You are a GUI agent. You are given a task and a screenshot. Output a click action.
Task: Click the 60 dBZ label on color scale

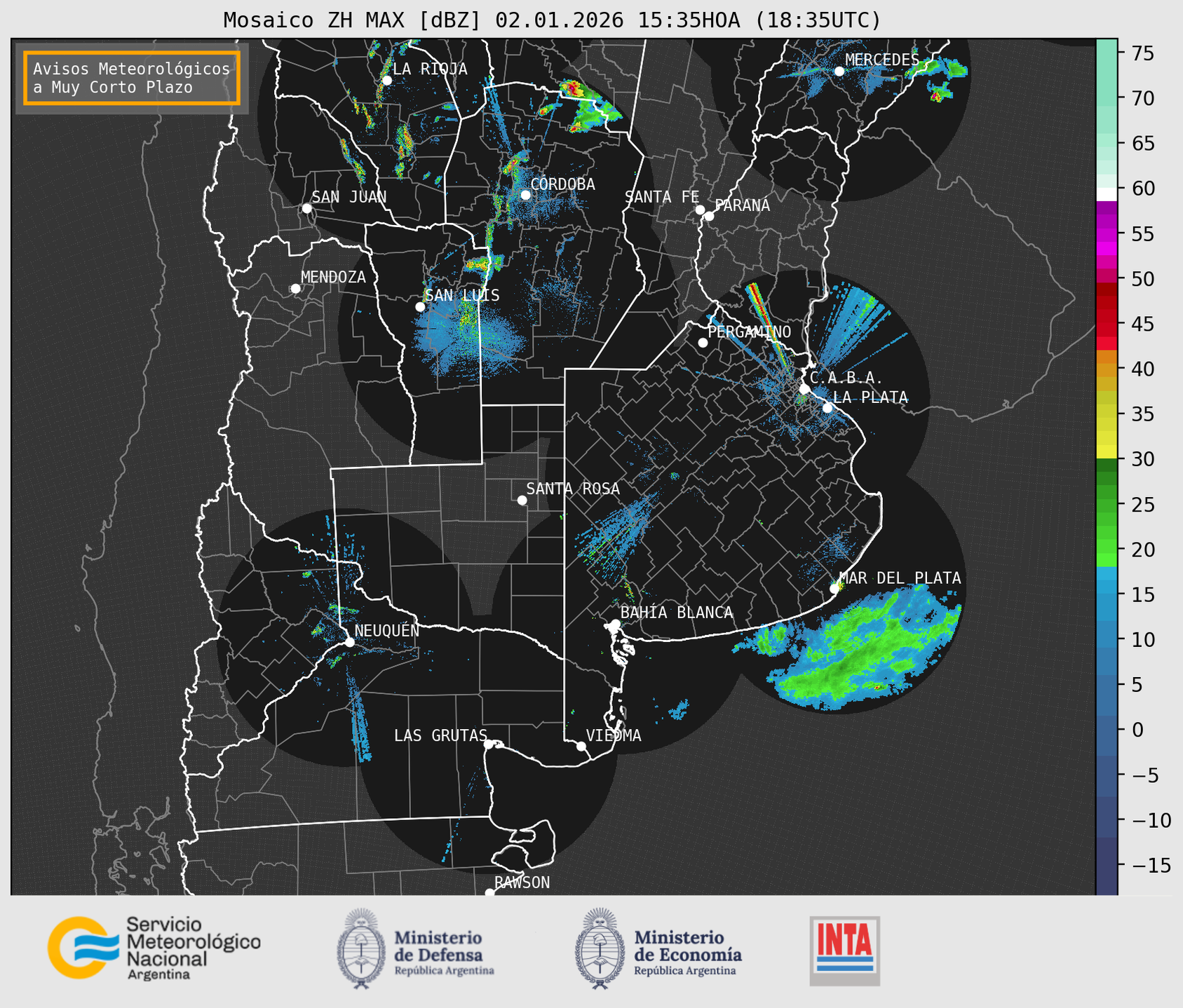1143,189
